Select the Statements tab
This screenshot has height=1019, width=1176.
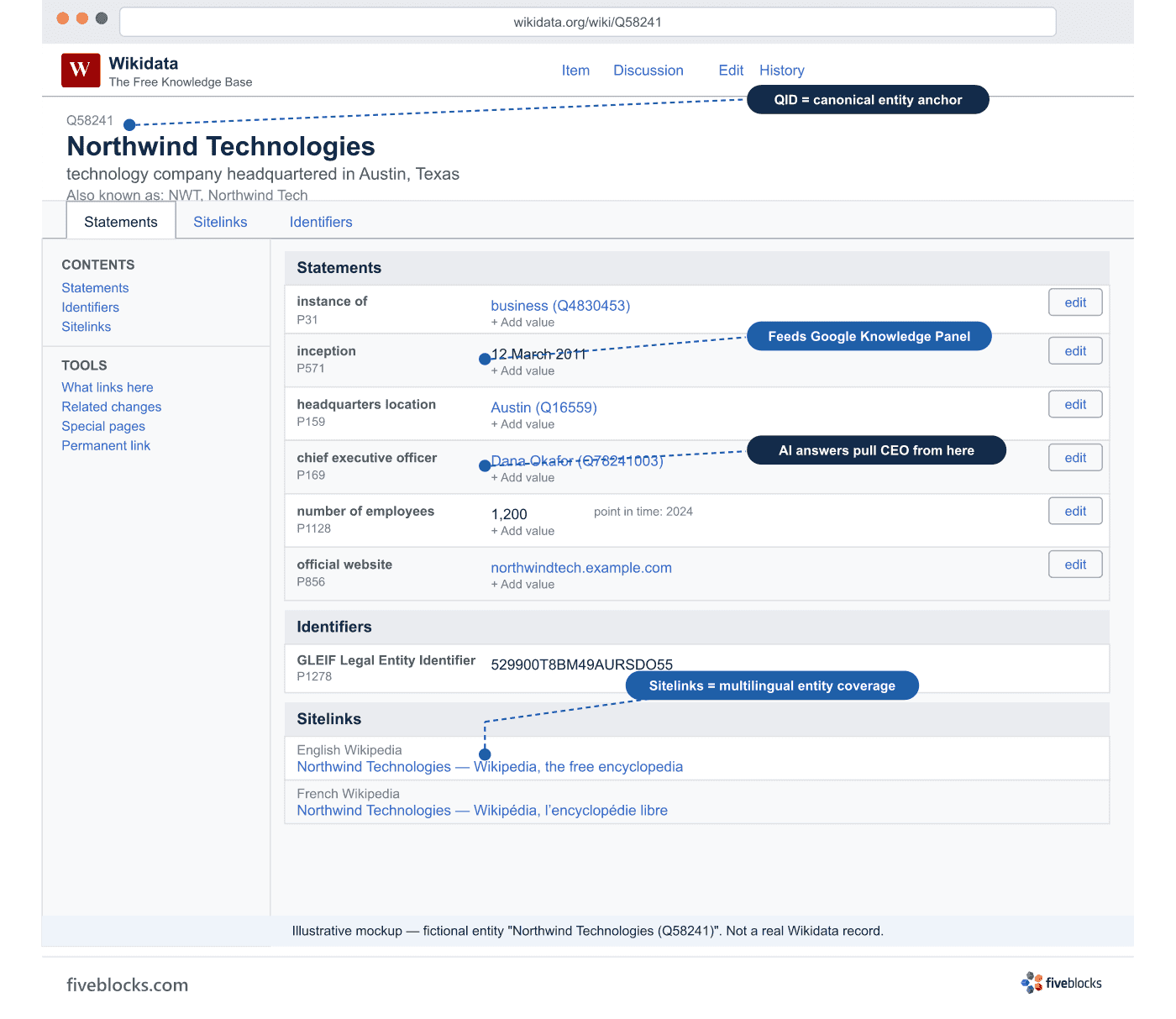click(x=121, y=222)
